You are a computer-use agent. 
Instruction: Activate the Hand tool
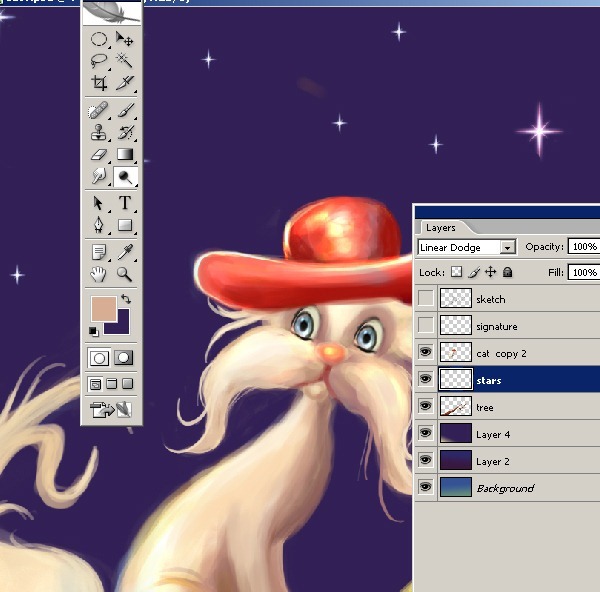coord(99,273)
